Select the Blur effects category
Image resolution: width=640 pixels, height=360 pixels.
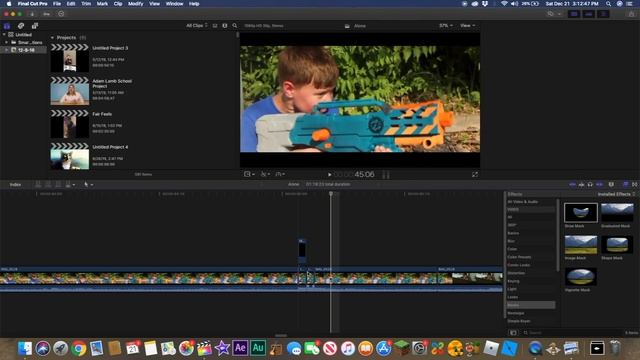(x=511, y=241)
